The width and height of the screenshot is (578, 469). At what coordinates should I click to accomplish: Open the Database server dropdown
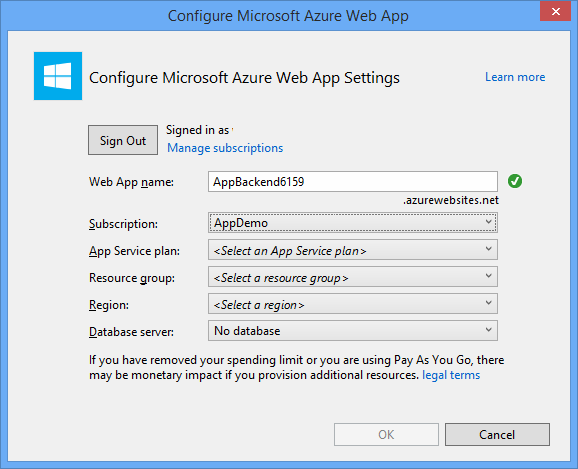353,331
